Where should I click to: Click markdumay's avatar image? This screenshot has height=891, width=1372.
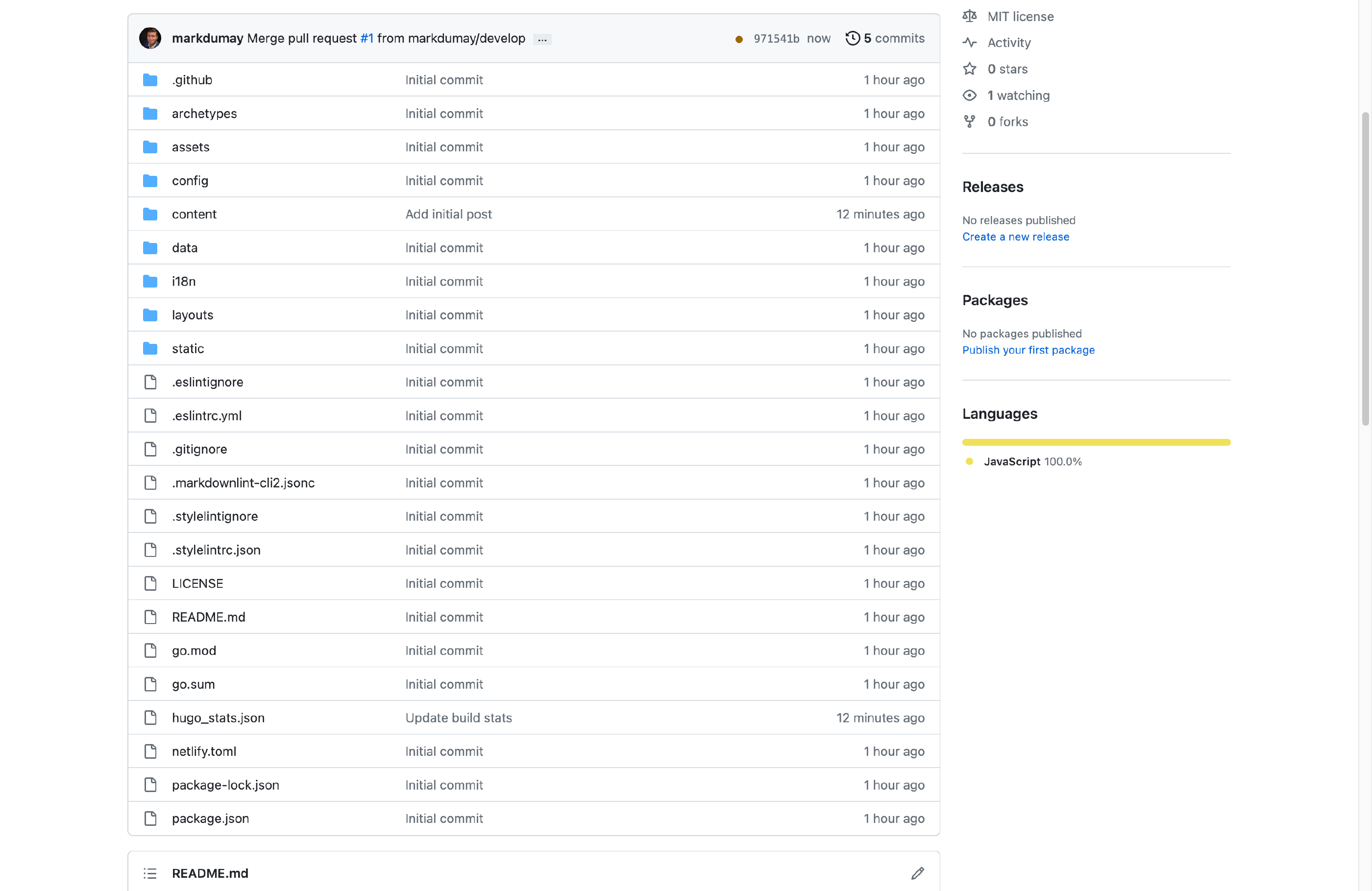(x=150, y=38)
